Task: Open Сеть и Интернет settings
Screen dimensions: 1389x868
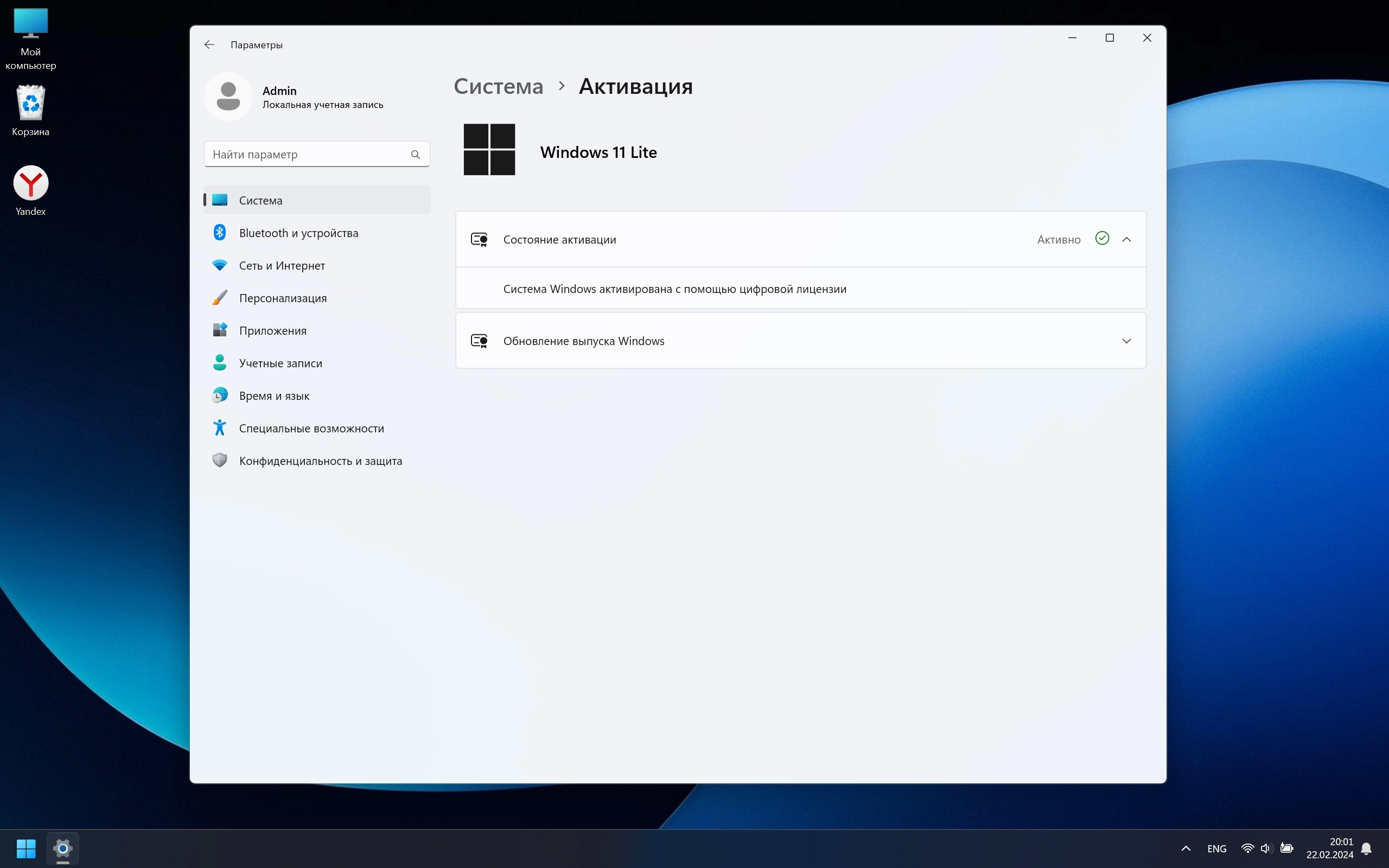Action: (x=281, y=266)
